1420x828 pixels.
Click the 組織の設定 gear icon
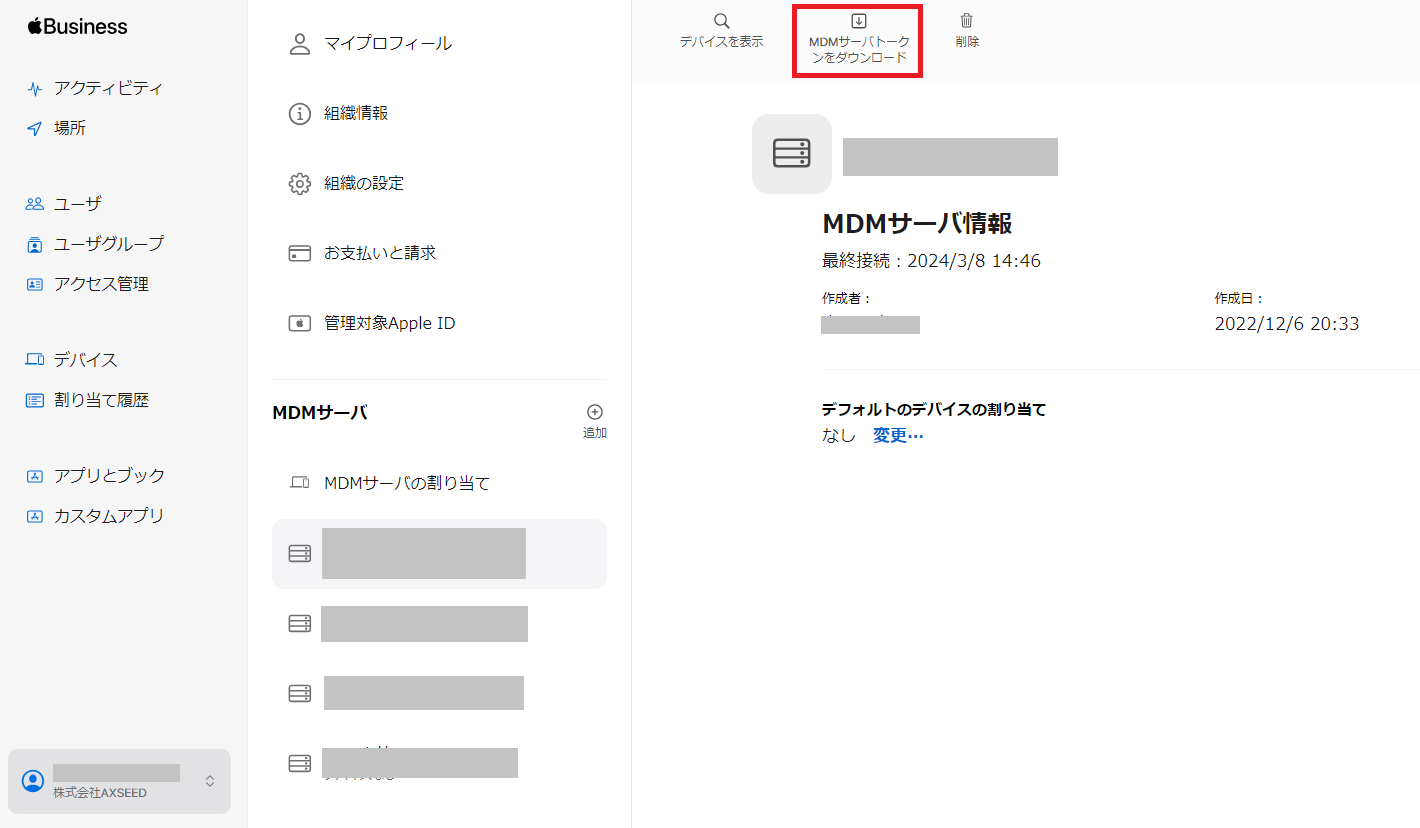tap(300, 184)
